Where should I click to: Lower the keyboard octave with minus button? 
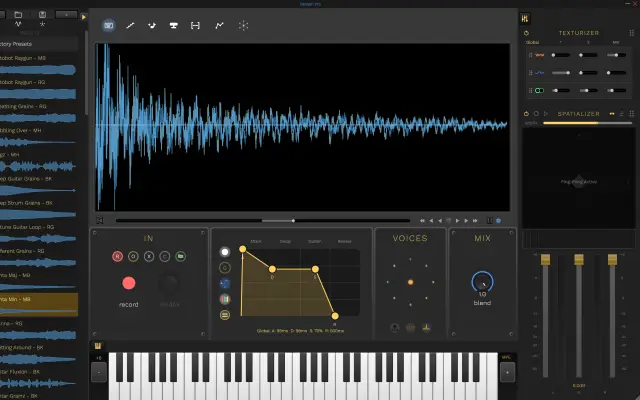point(99,372)
